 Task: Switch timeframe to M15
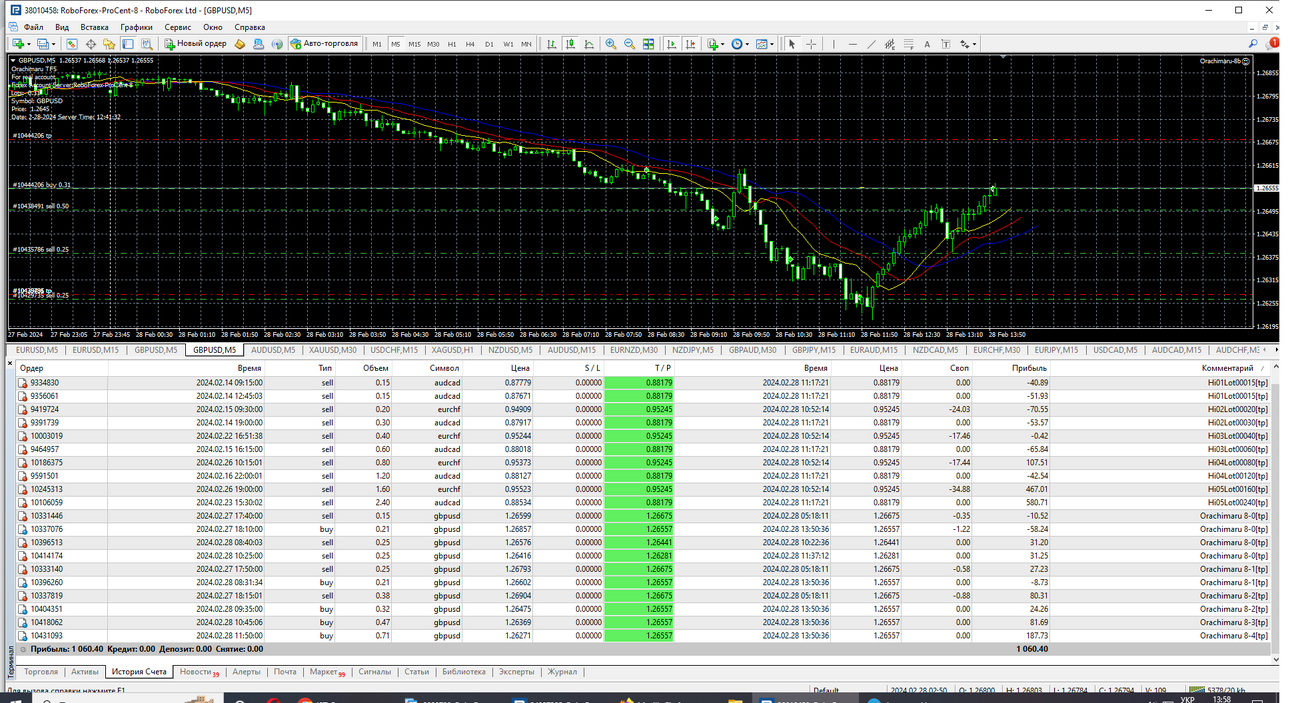414,44
